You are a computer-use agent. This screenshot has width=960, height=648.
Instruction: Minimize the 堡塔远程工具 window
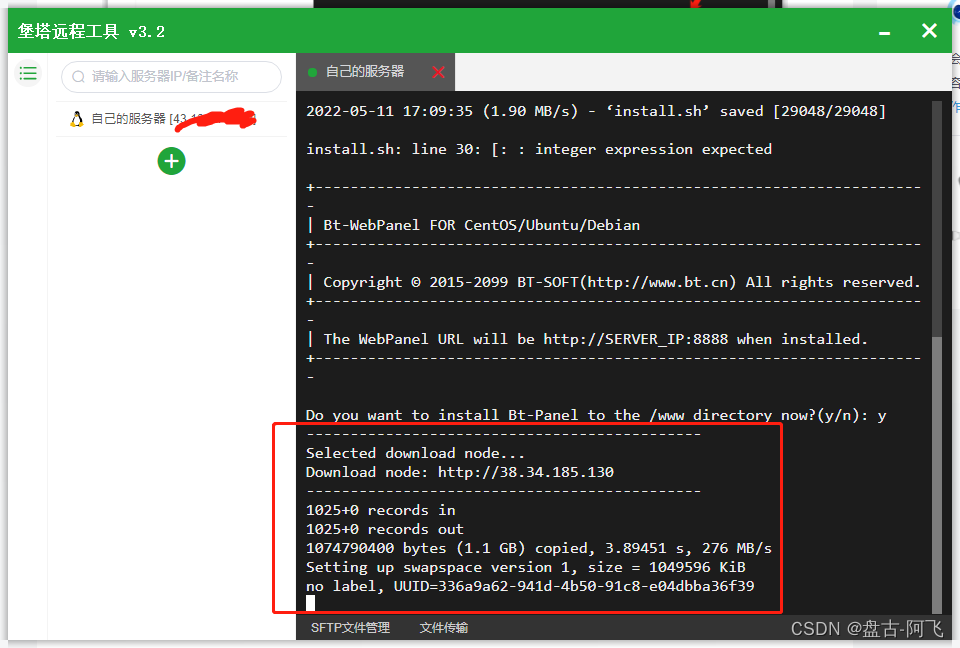(885, 32)
